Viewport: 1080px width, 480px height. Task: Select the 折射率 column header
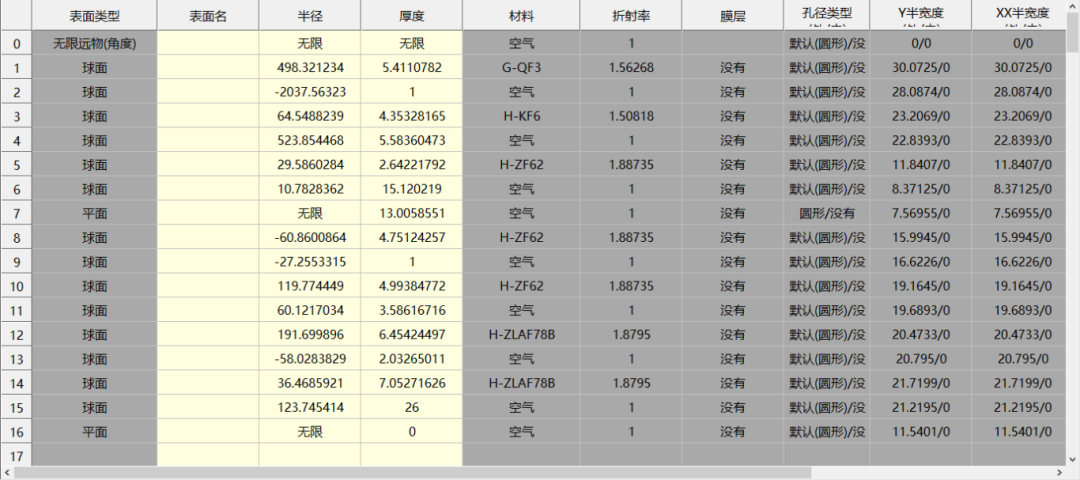point(631,15)
